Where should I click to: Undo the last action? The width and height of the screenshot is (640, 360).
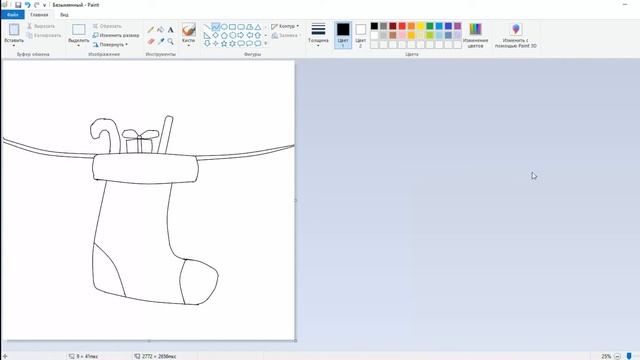click(x=27, y=5)
